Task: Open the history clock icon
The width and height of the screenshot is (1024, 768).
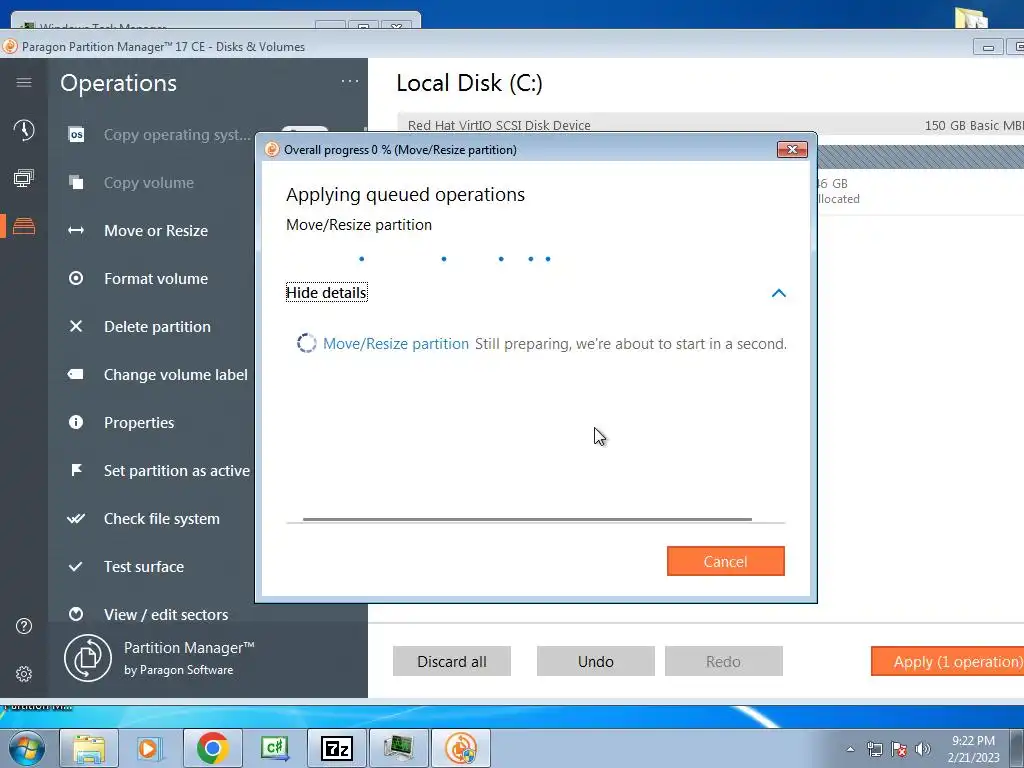Action: pyautogui.click(x=24, y=130)
